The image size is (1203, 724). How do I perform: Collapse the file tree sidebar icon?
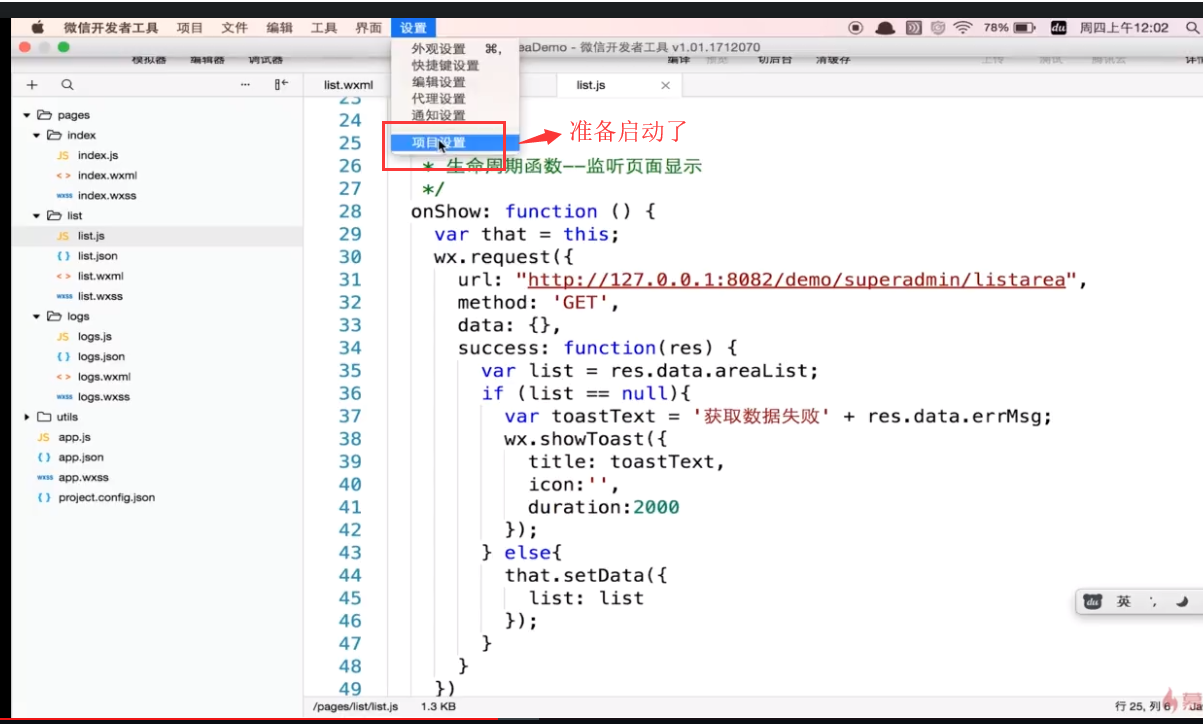coord(281,85)
